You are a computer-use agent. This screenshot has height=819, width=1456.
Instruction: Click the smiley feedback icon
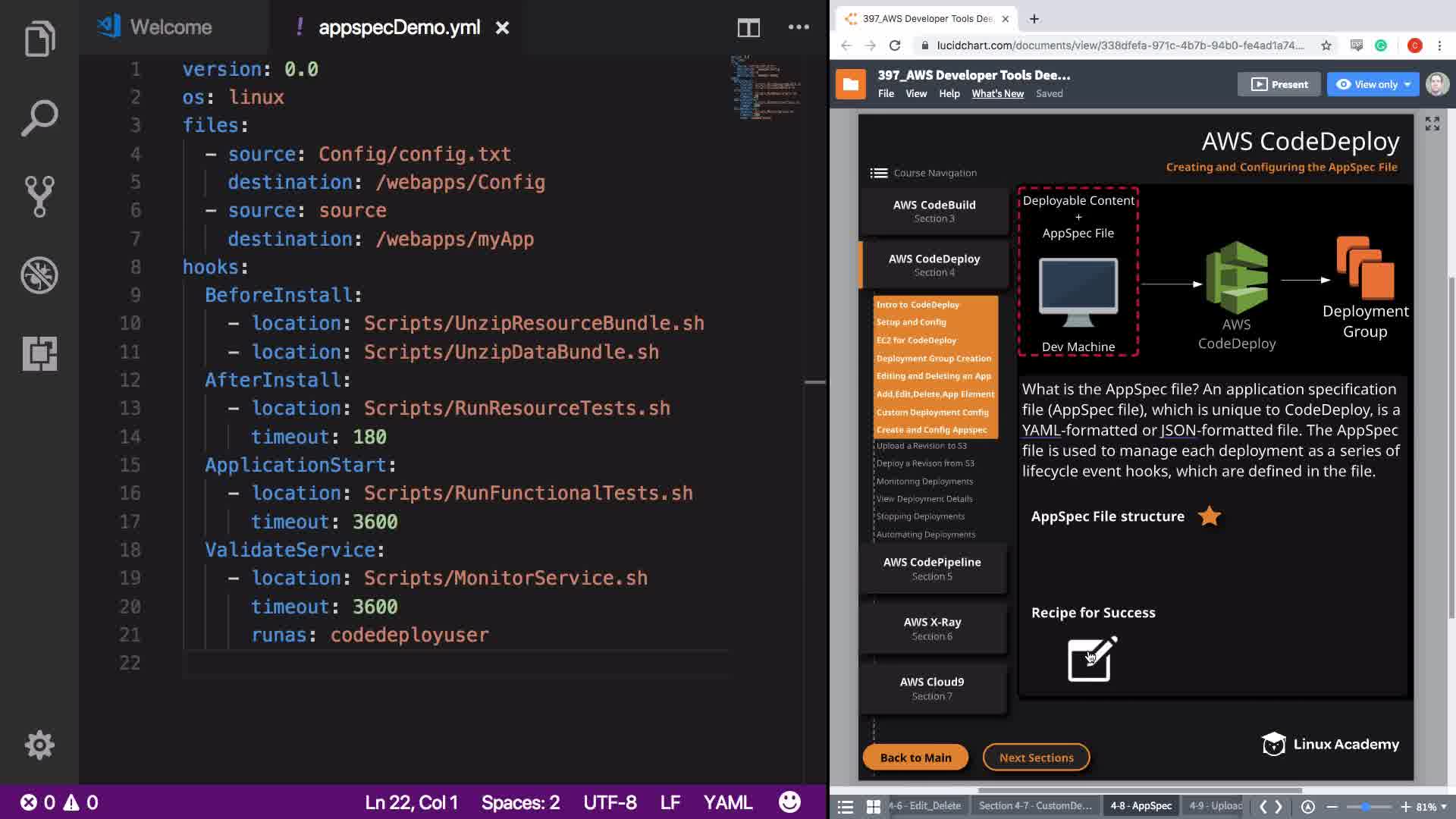[x=789, y=802]
